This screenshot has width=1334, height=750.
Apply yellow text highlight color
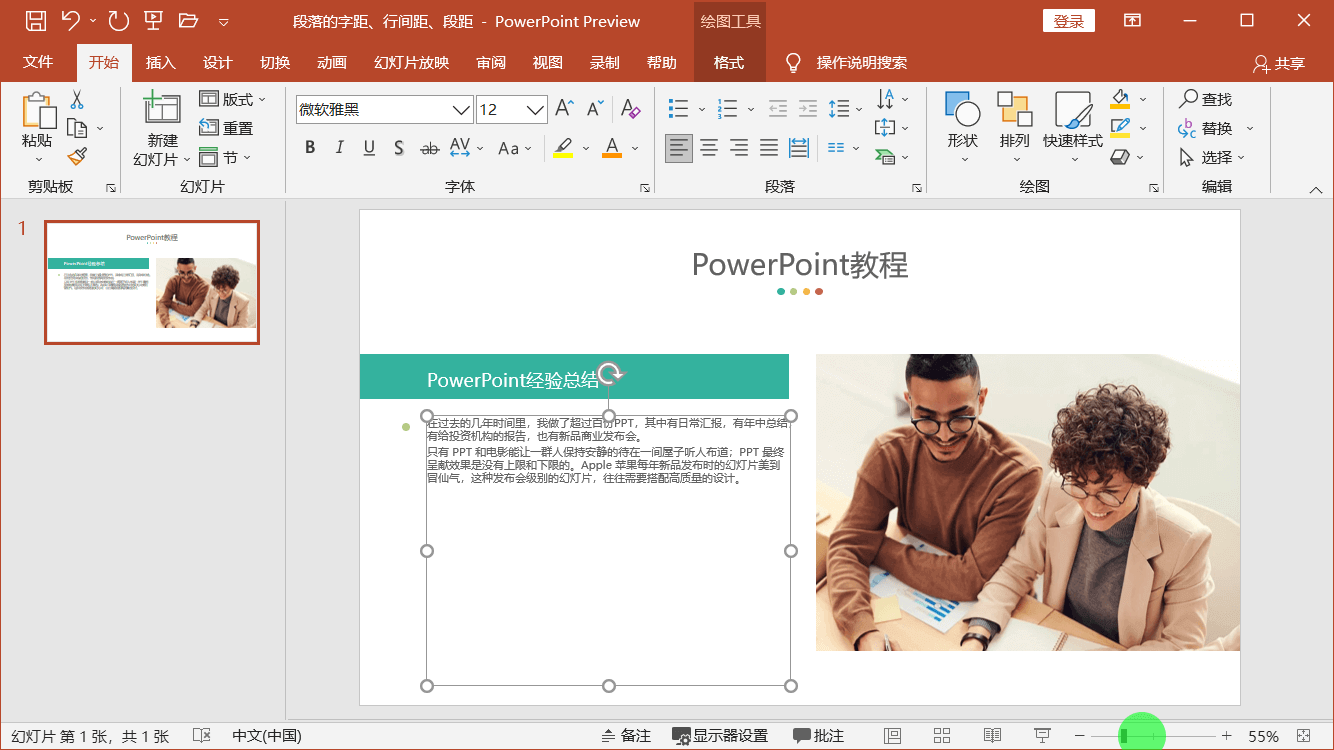[x=563, y=148]
